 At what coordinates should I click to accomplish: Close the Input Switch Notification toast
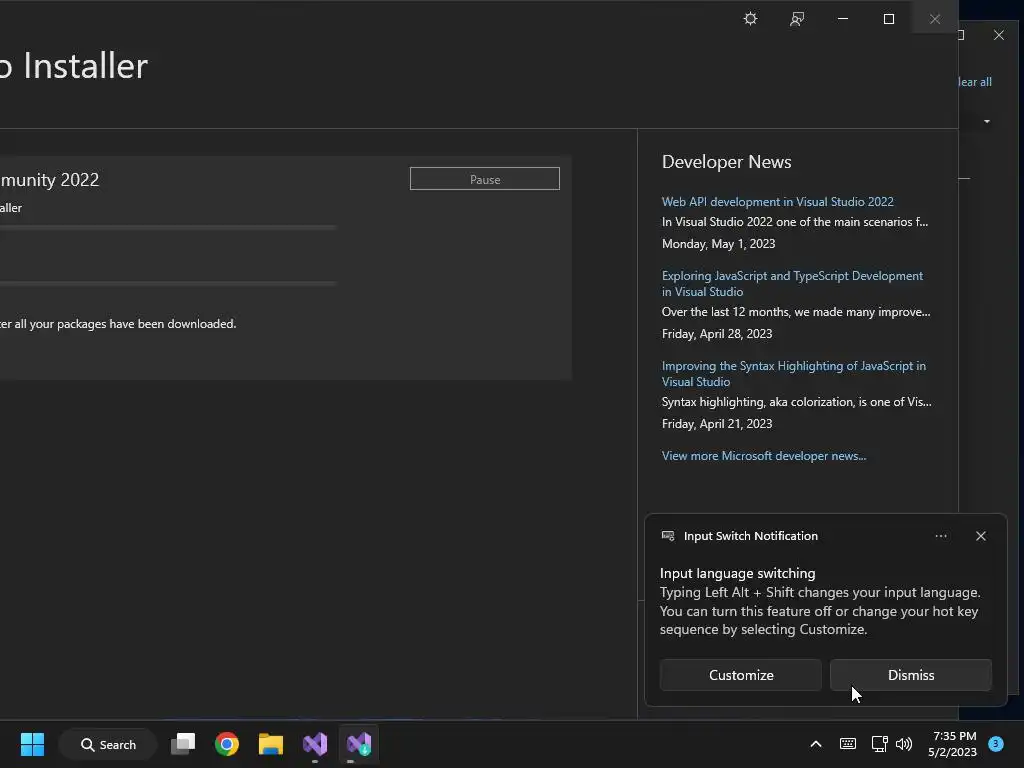(x=981, y=536)
